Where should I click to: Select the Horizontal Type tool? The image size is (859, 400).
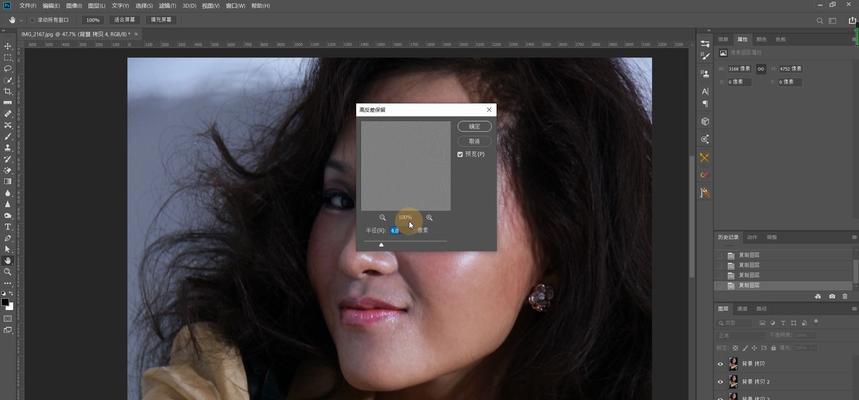click(x=8, y=226)
